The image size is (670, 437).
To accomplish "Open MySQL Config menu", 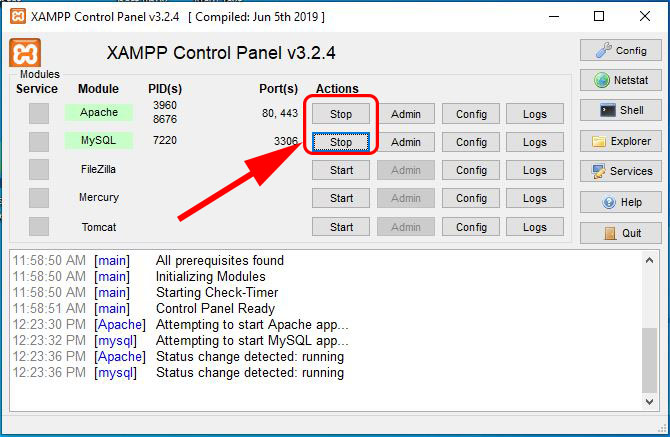I will [471, 142].
